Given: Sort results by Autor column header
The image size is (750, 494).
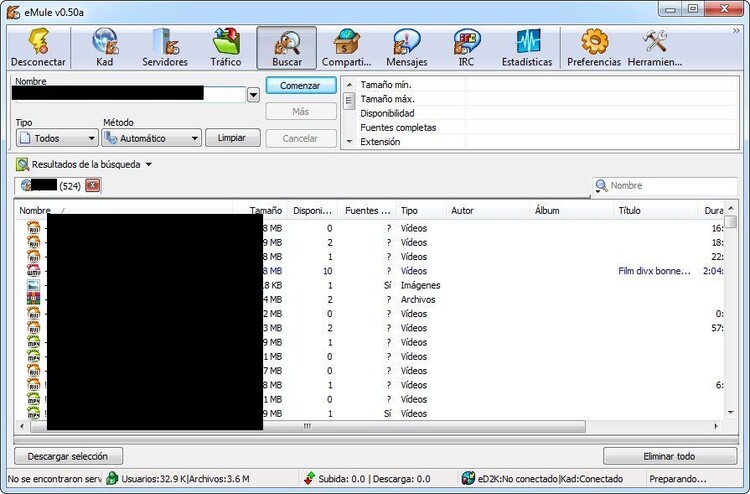Looking at the screenshot, I should [488, 210].
